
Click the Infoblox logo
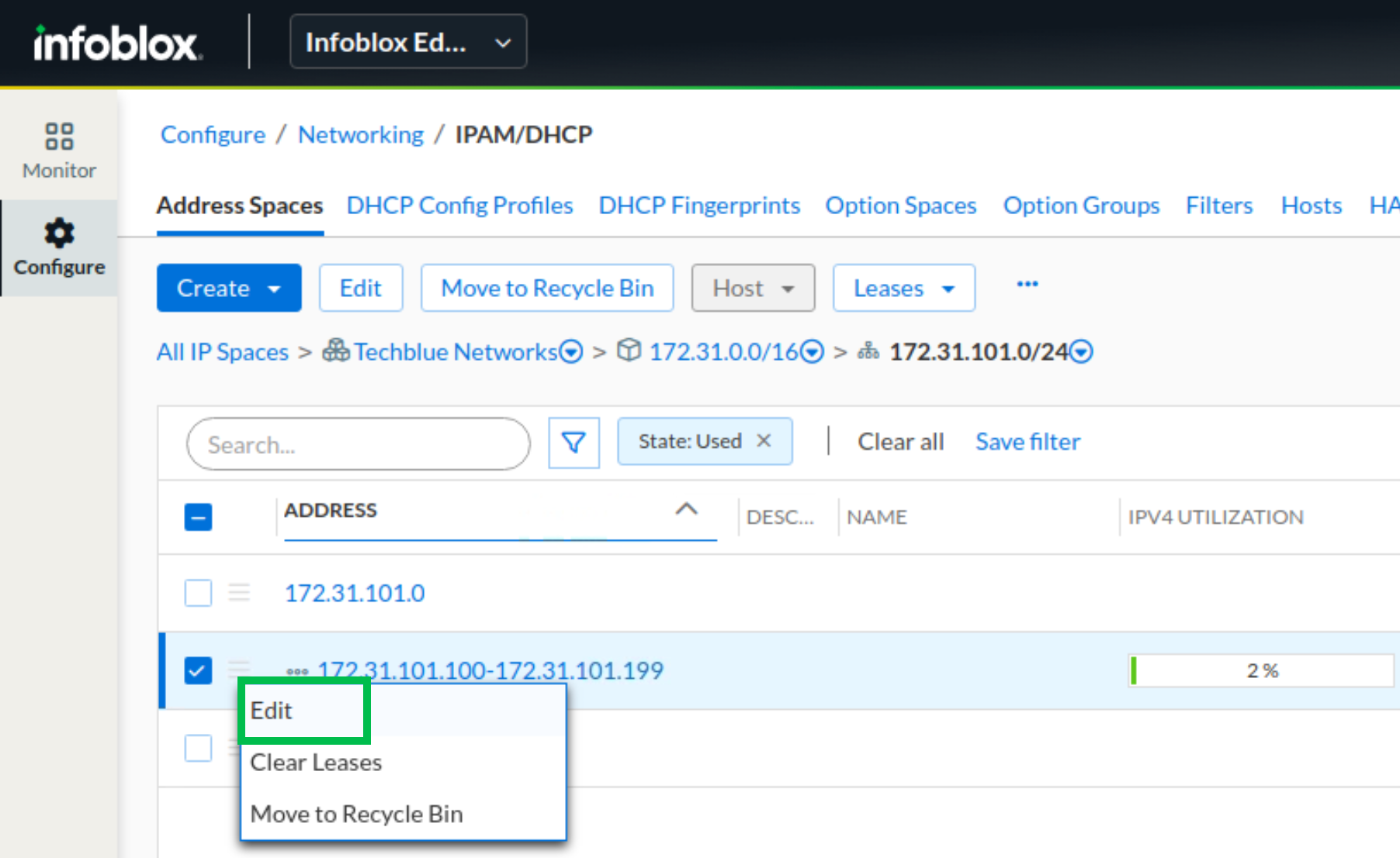click(118, 43)
